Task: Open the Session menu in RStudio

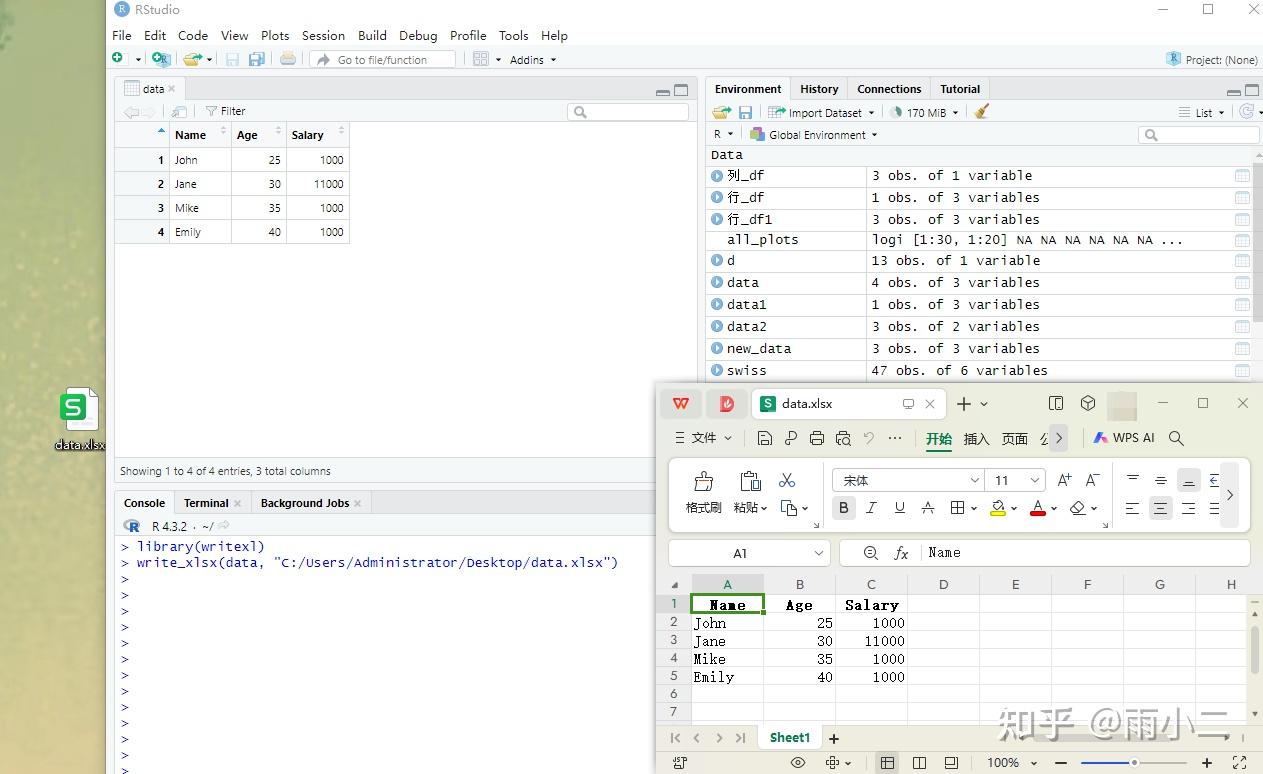Action: pos(323,35)
